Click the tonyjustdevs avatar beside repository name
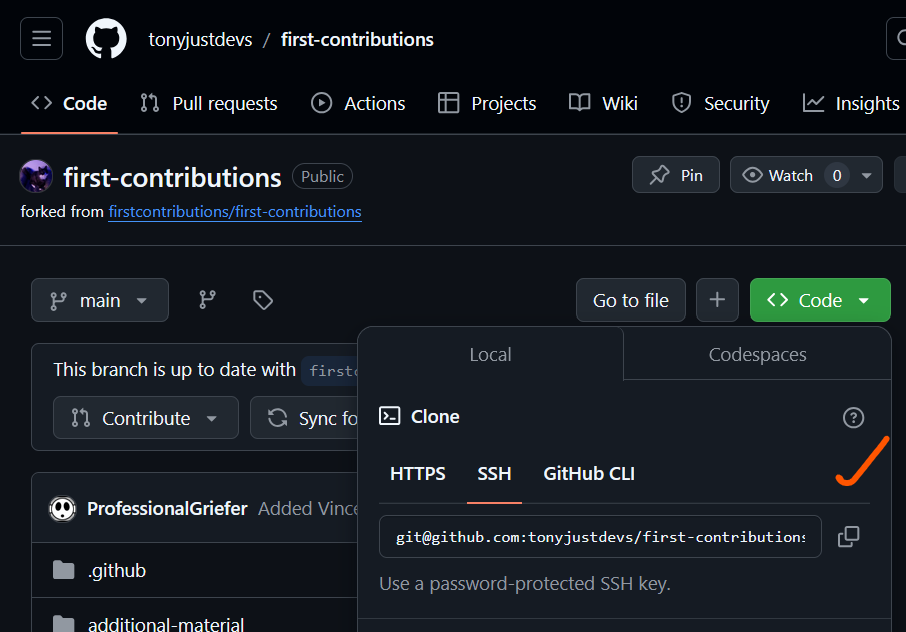906x632 pixels. pyautogui.click(x=36, y=176)
